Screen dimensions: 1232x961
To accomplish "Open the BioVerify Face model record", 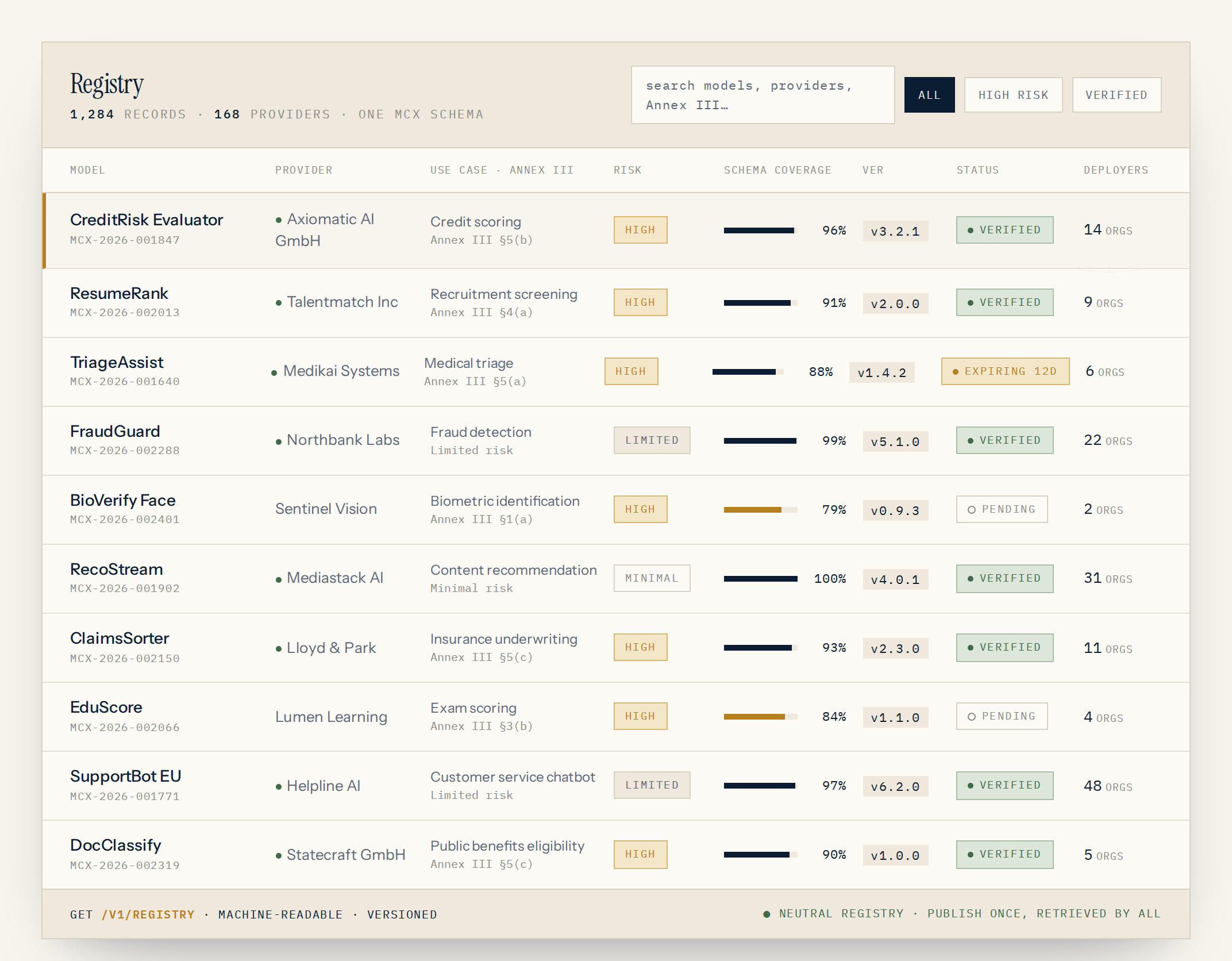I will [x=123, y=500].
